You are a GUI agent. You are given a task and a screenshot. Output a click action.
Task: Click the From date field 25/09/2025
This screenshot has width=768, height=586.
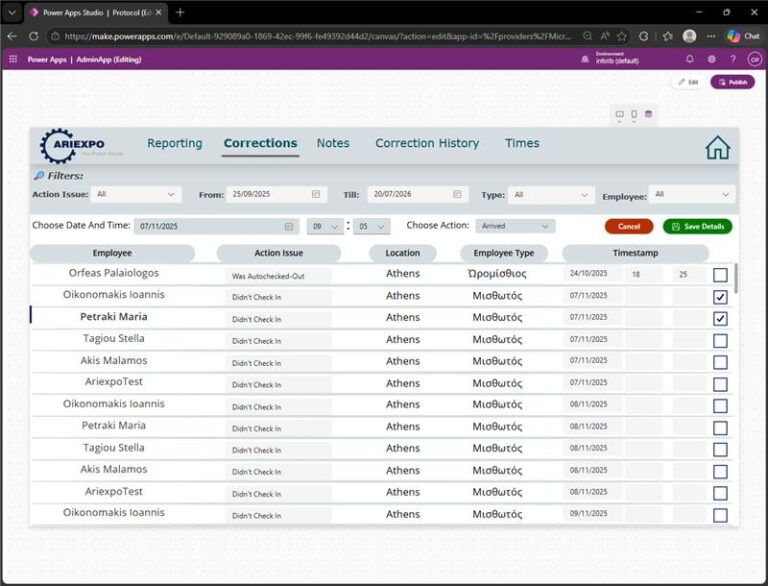coord(277,195)
